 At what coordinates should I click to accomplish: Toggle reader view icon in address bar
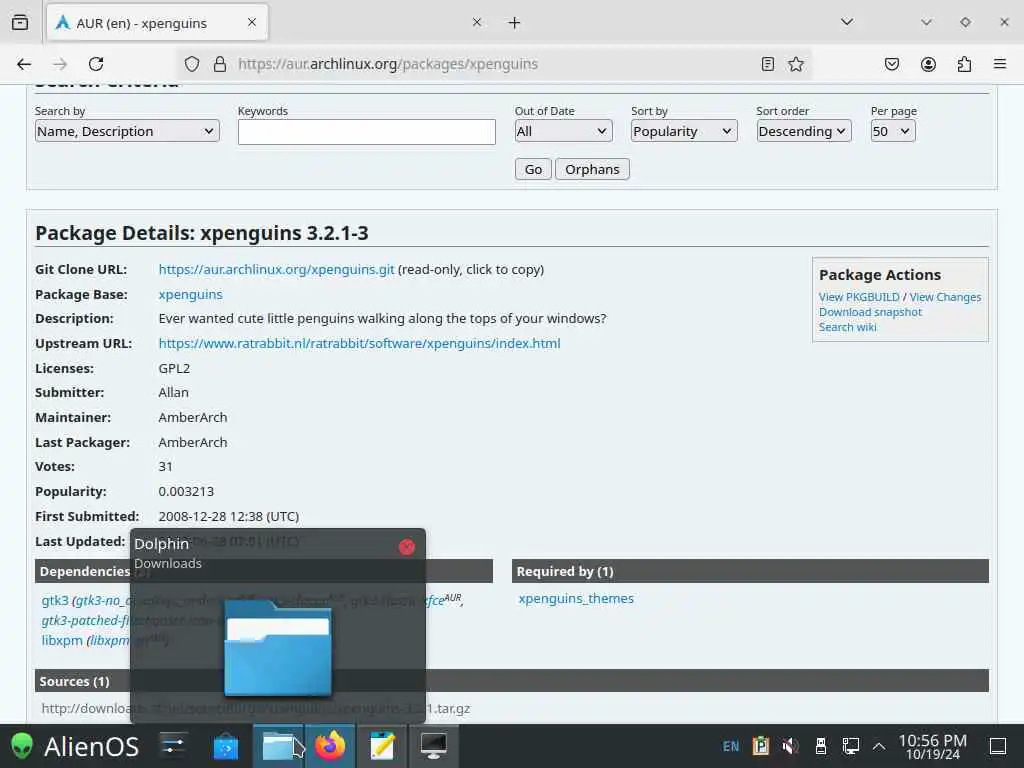(768, 64)
